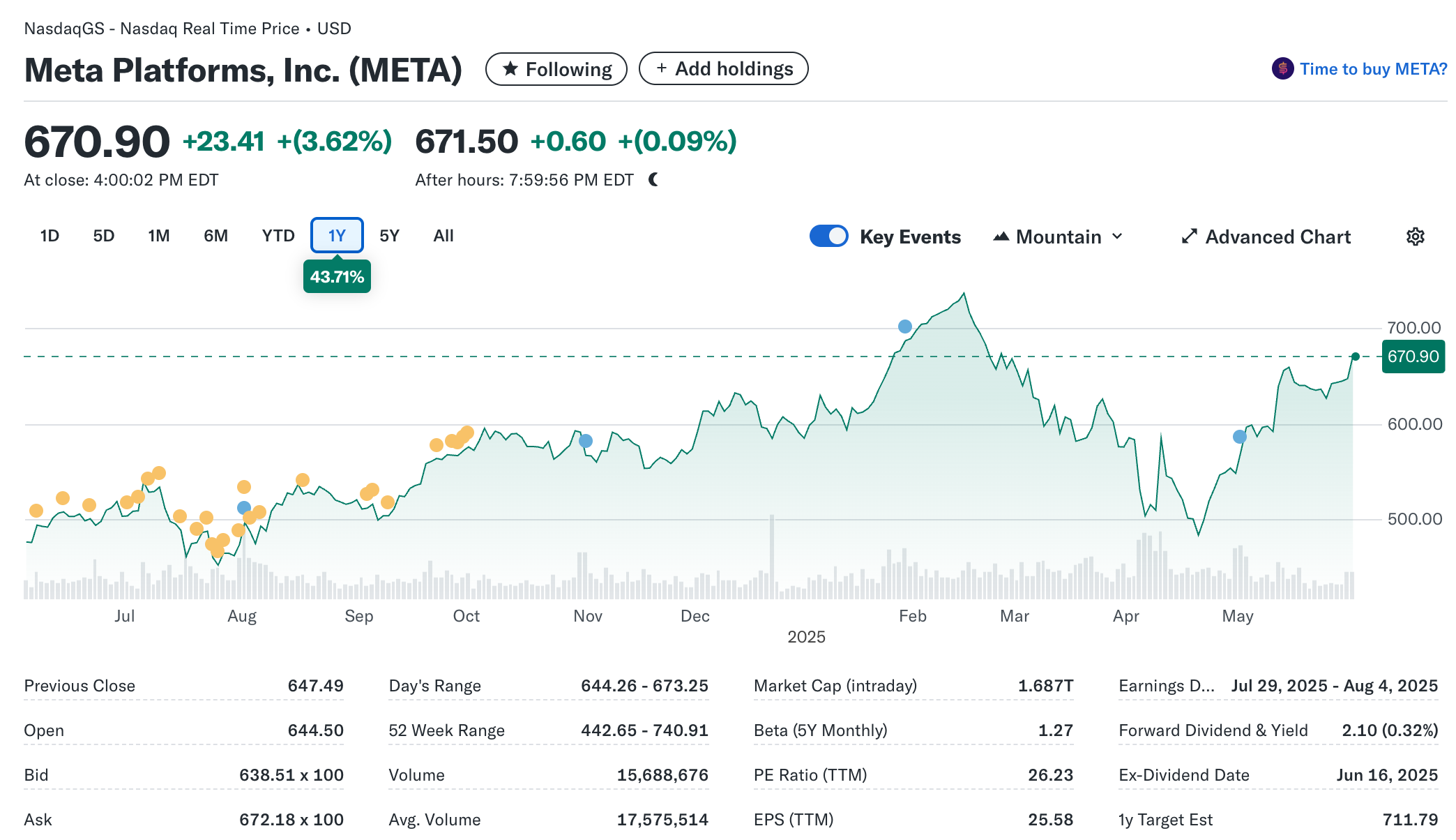
Task: Click the Mountain chart type icon
Action: coord(1001,237)
